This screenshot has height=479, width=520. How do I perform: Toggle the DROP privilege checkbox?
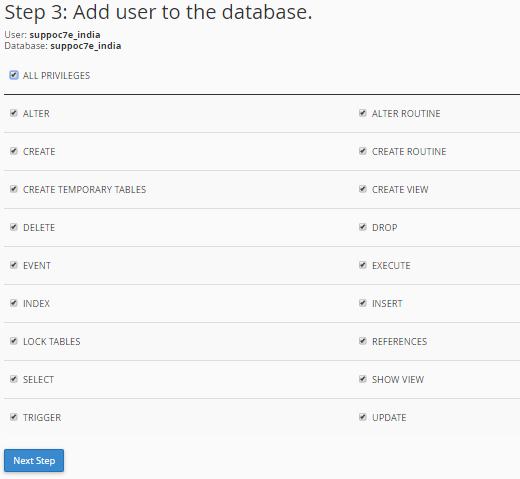(363, 227)
